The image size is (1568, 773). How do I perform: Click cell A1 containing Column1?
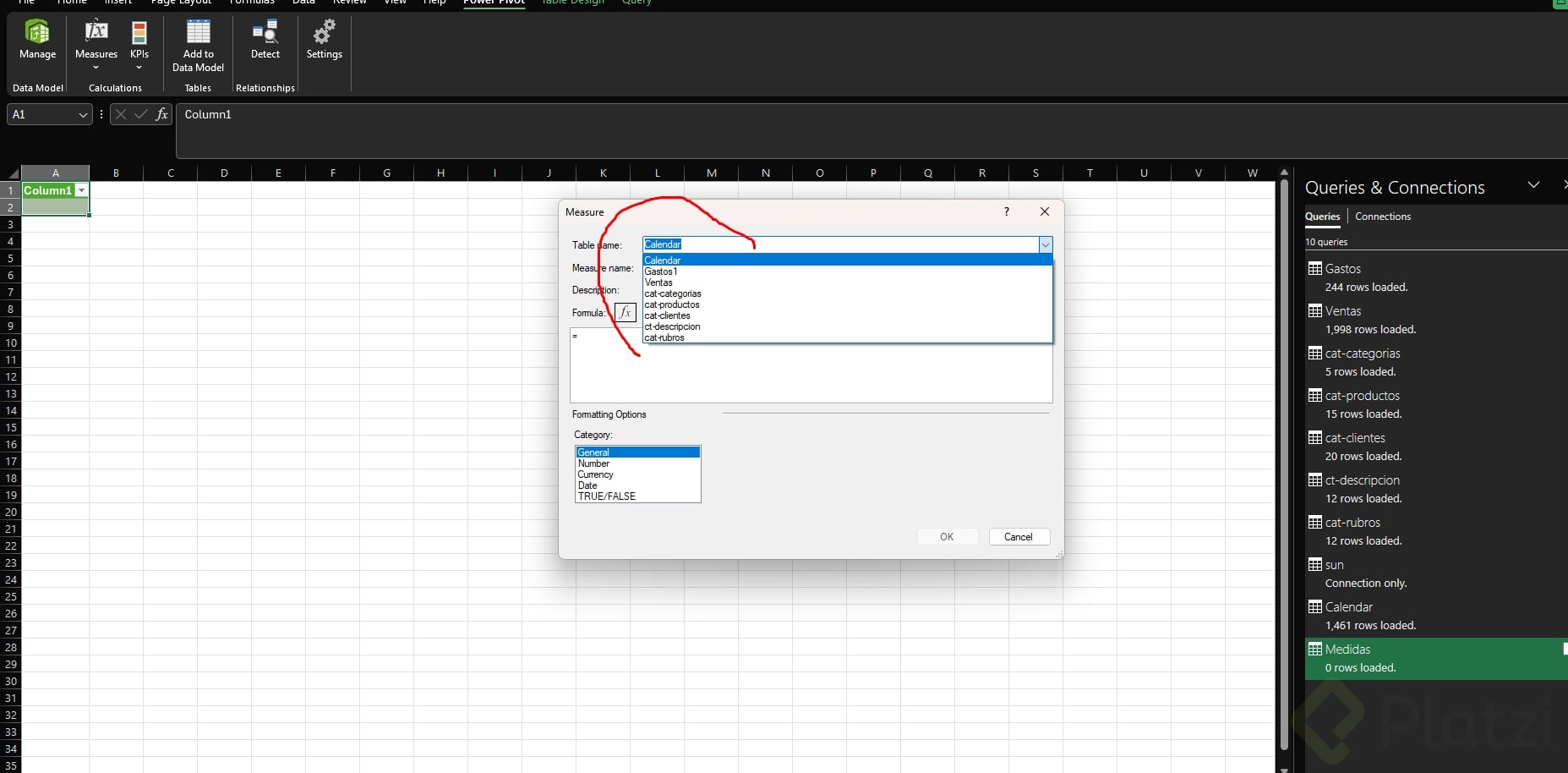pos(55,190)
